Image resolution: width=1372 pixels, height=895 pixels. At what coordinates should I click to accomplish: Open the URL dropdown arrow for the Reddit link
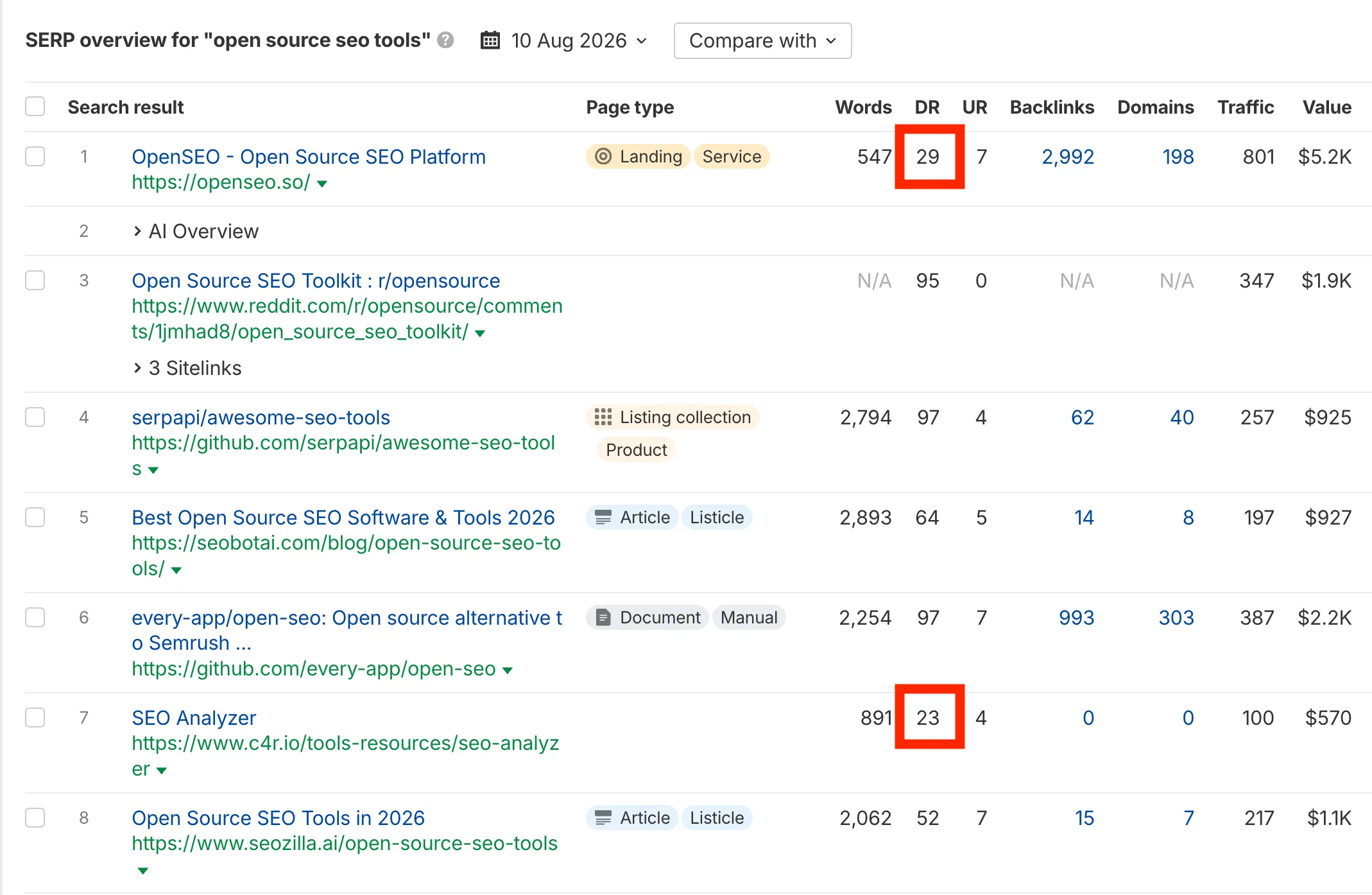[x=480, y=333]
